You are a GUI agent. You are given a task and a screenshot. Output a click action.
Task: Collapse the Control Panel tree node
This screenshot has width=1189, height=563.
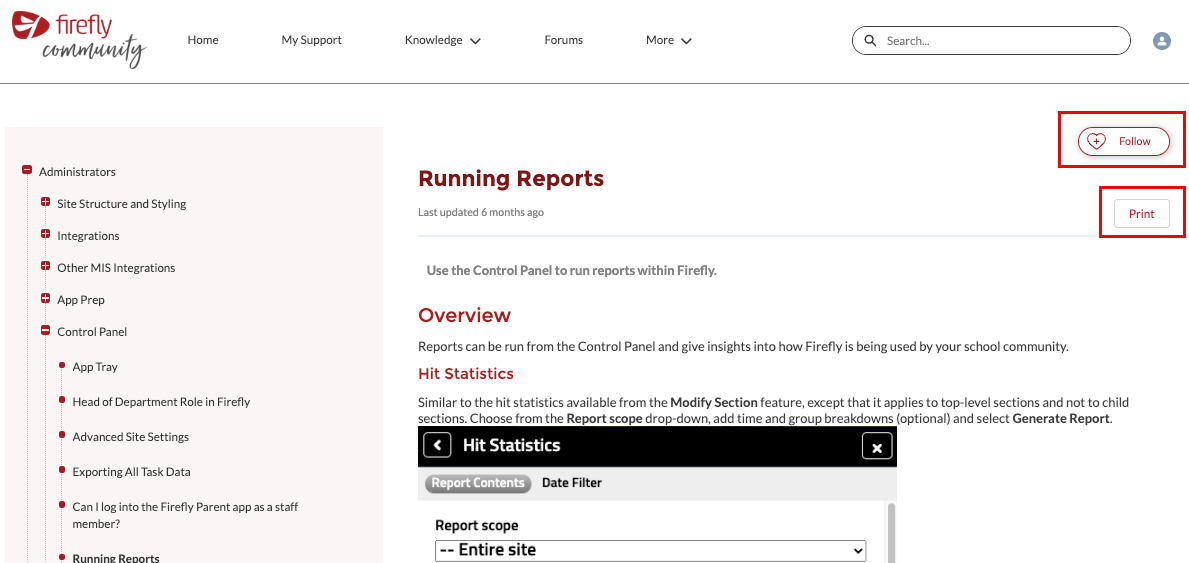45,331
